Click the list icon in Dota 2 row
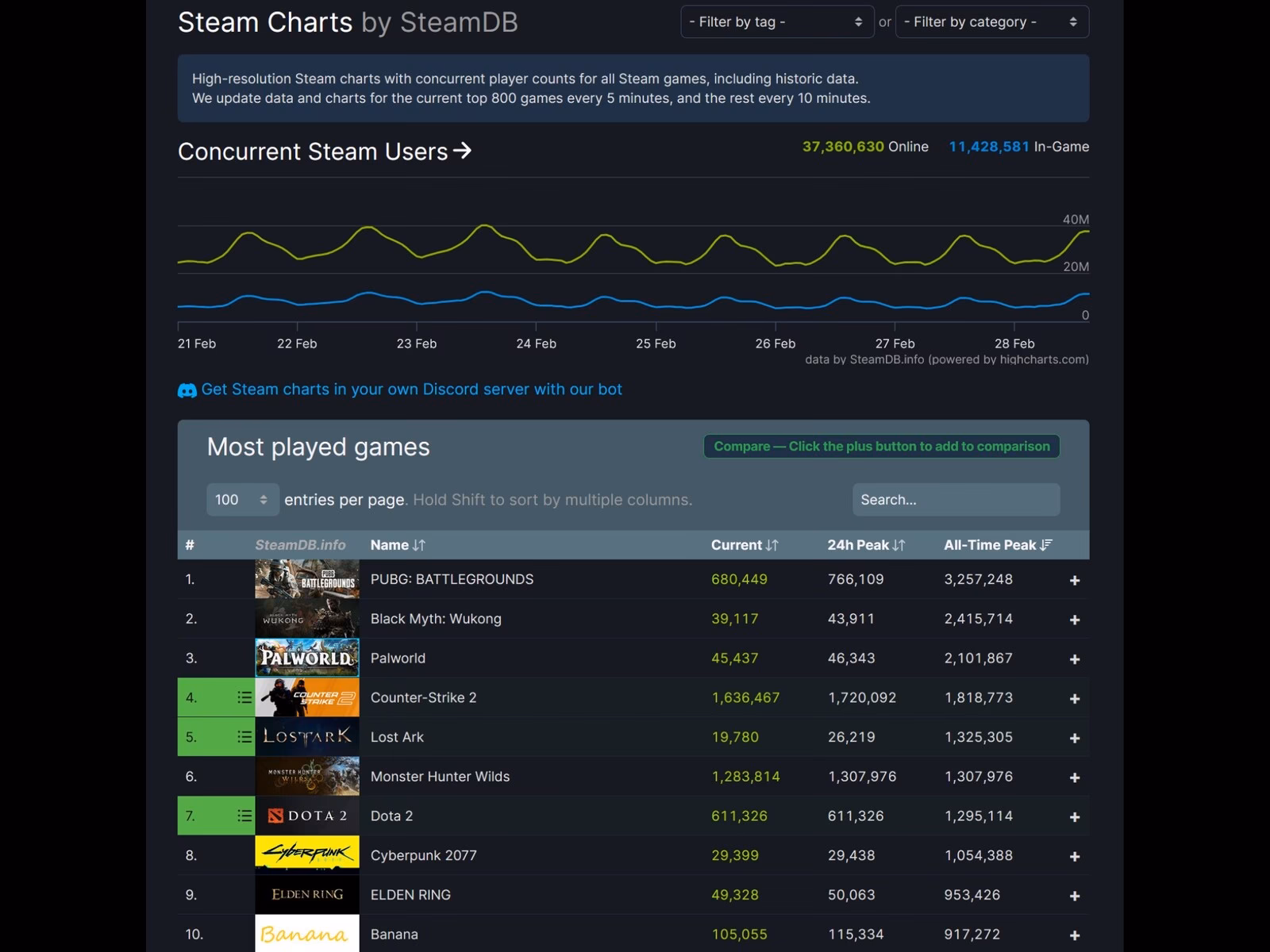Screen dimensions: 1270x952 point(244,816)
